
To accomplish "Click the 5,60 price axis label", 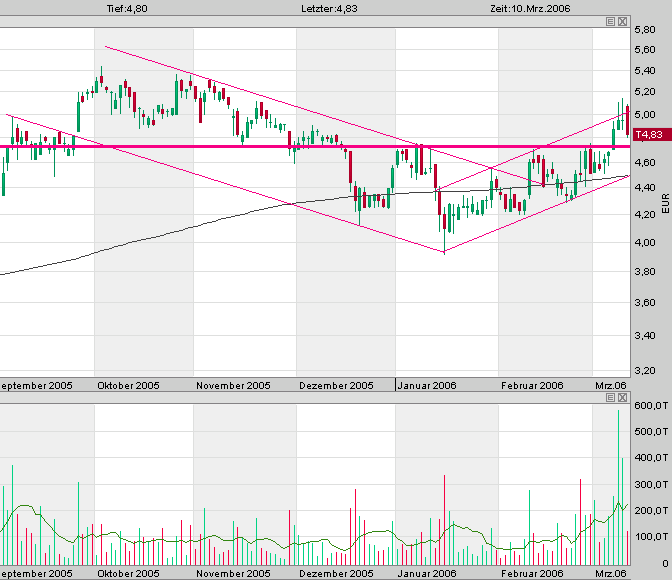I will point(645,50).
